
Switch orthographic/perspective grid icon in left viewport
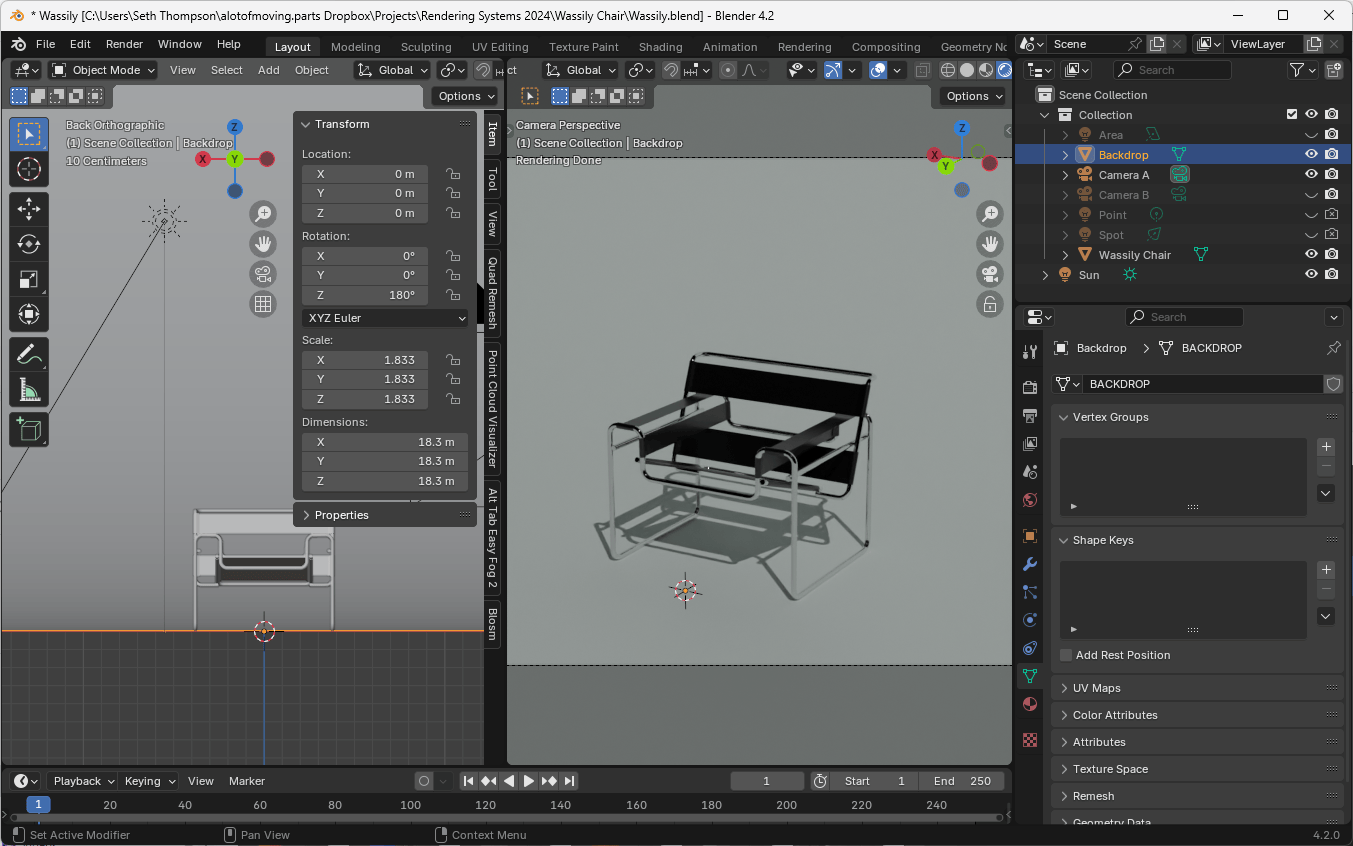tap(263, 304)
